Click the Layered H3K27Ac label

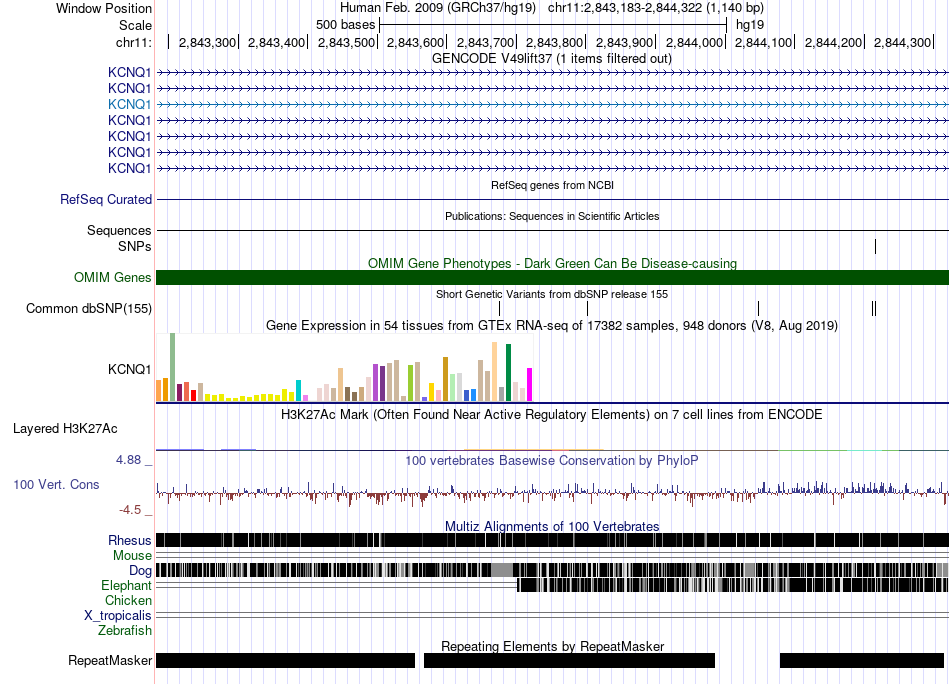[x=65, y=429]
